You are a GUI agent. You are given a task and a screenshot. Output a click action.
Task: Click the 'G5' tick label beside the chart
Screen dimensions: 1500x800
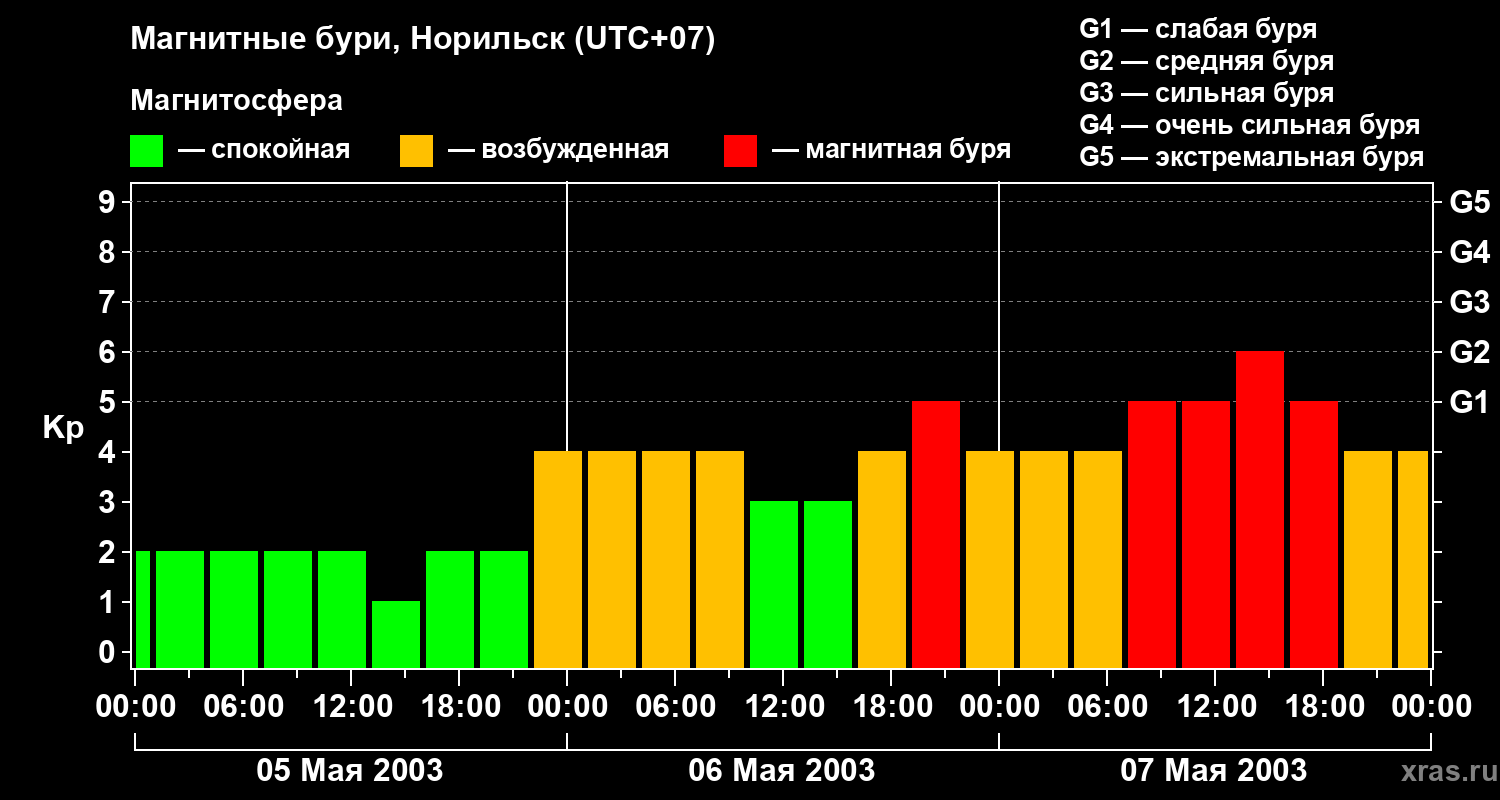pos(1470,202)
